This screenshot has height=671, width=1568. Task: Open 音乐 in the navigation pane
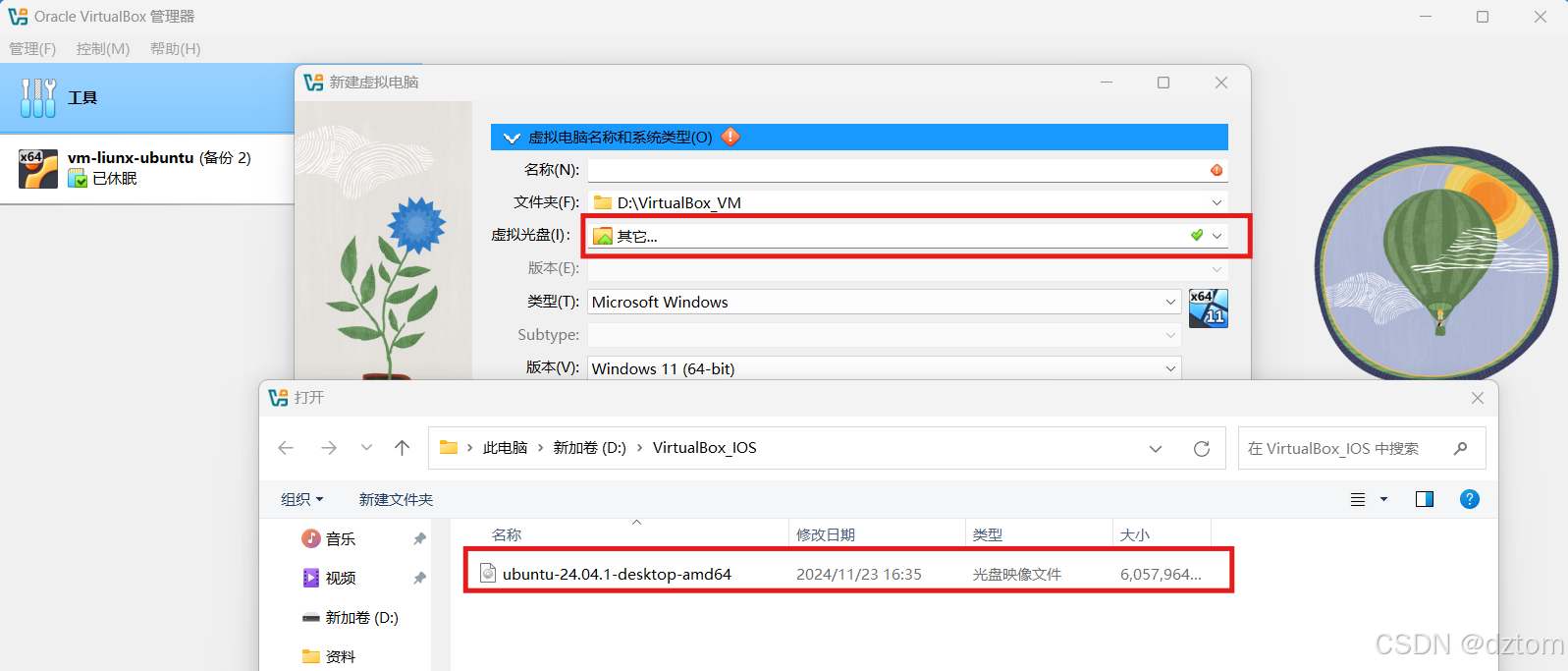(341, 539)
